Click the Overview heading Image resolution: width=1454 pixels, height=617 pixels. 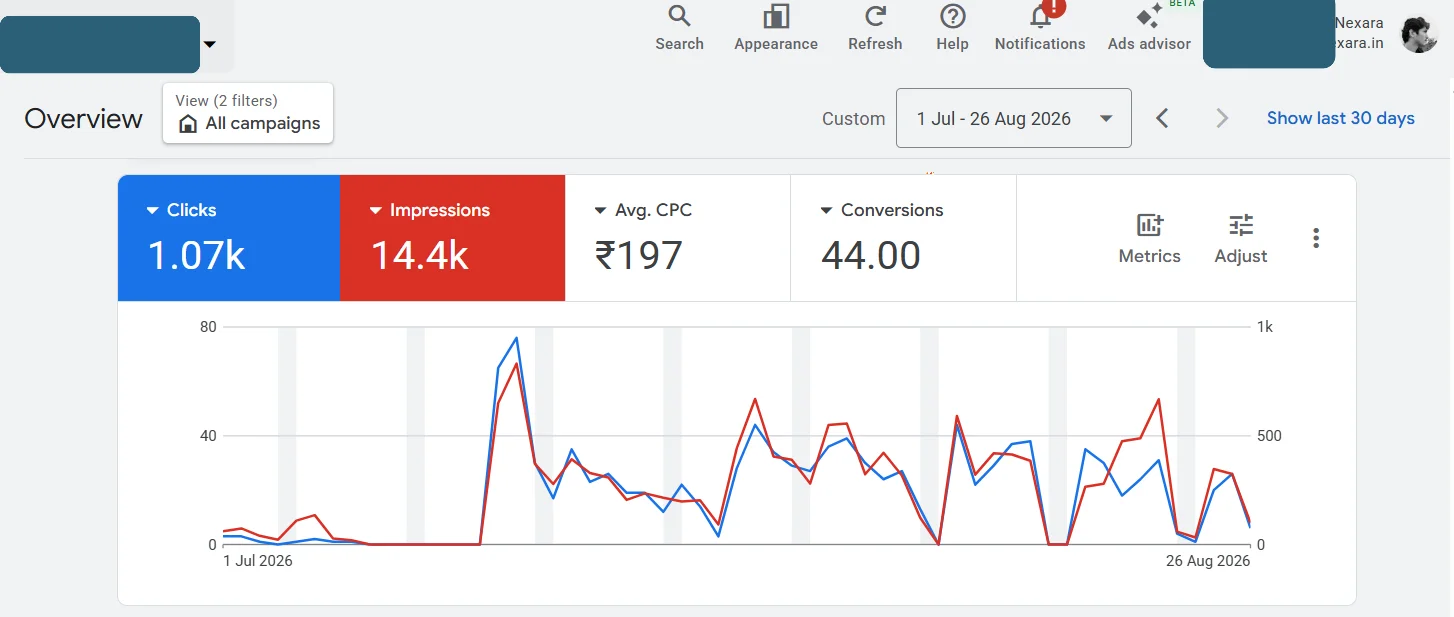tap(84, 119)
